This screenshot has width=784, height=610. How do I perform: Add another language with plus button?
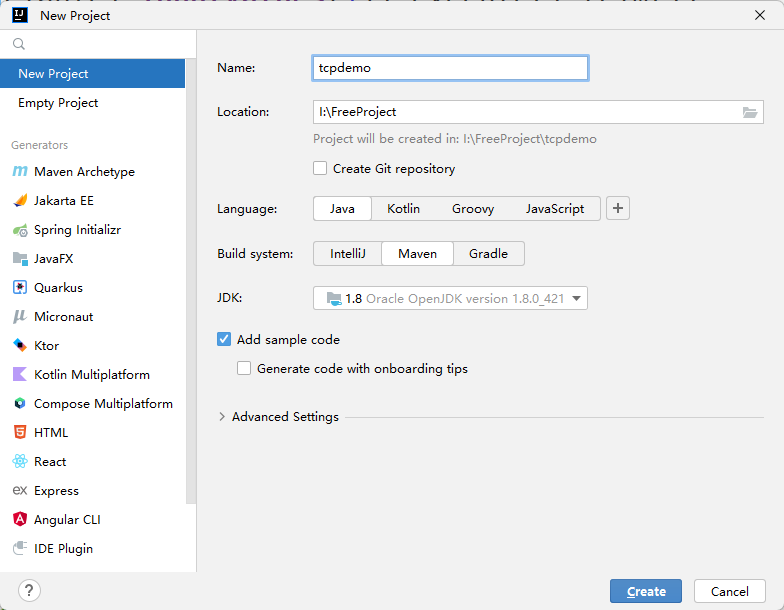[618, 209]
